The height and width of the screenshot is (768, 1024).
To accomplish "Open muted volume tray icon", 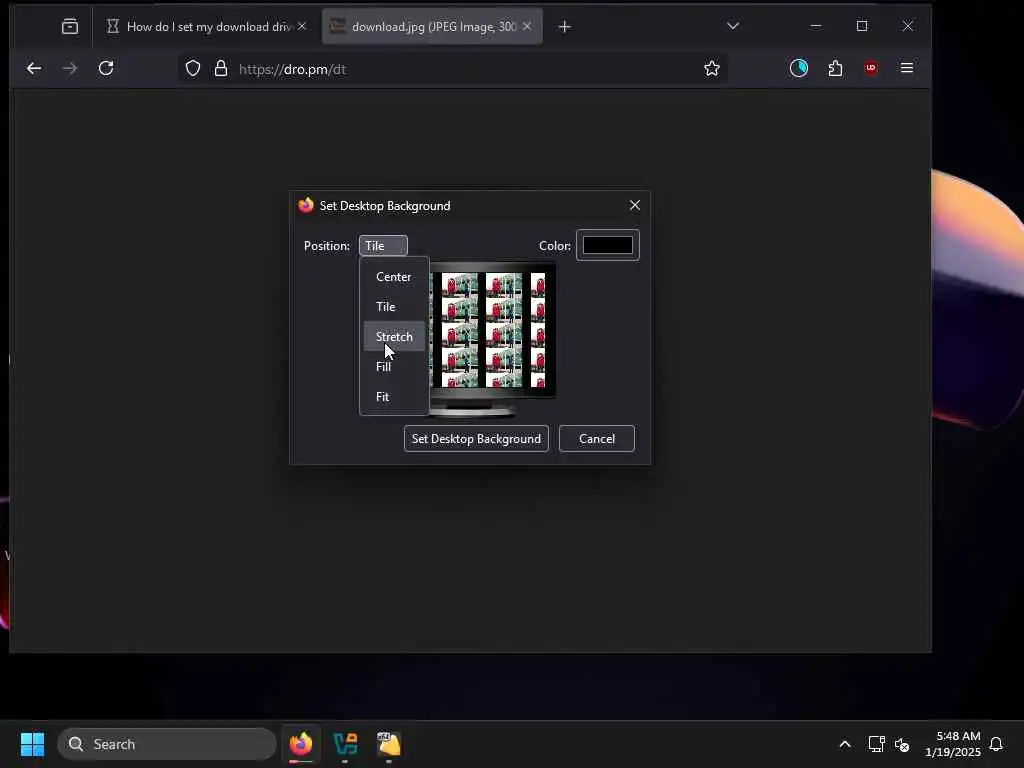I will click(902, 744).
